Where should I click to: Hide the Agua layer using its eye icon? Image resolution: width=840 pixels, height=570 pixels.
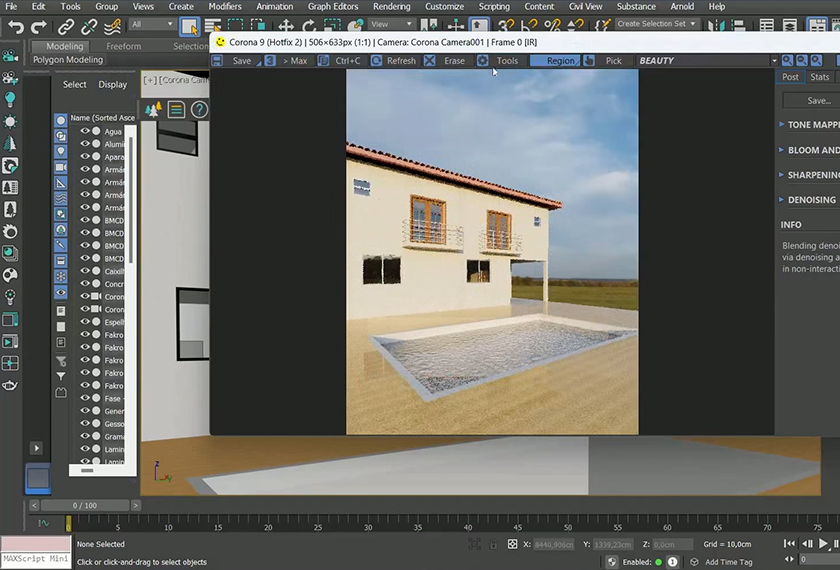point(85,132)
